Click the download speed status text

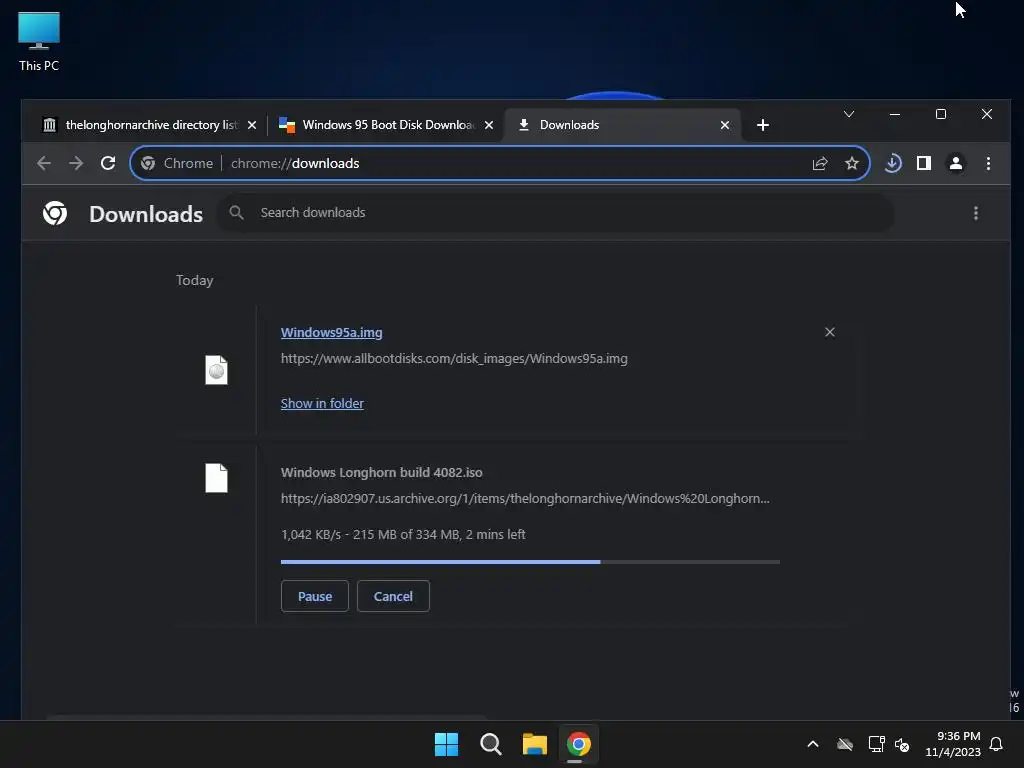click(x=403, y=534)
